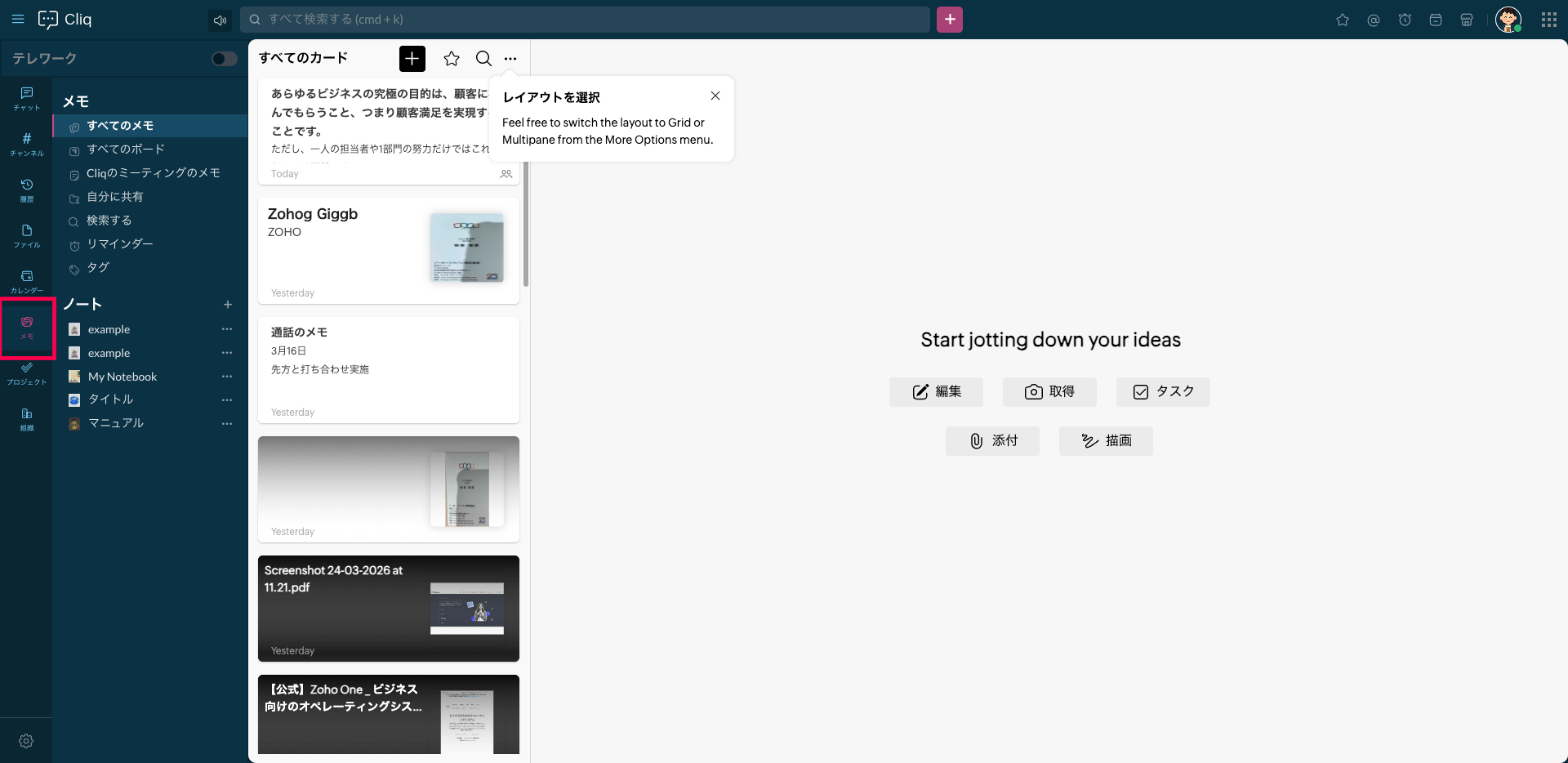Open the Files icon in sidebar
The image size is (1568, 763).
point(26,234)
